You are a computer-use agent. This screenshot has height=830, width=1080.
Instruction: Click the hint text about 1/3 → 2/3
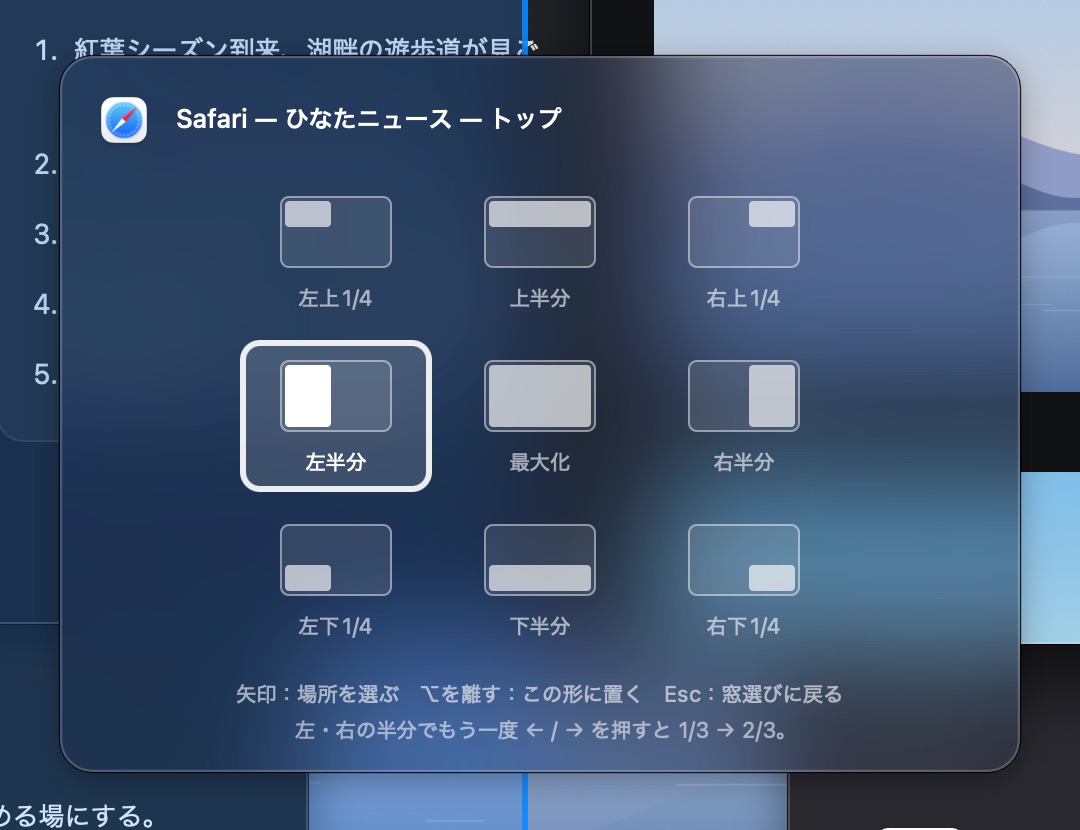point(541,729)
